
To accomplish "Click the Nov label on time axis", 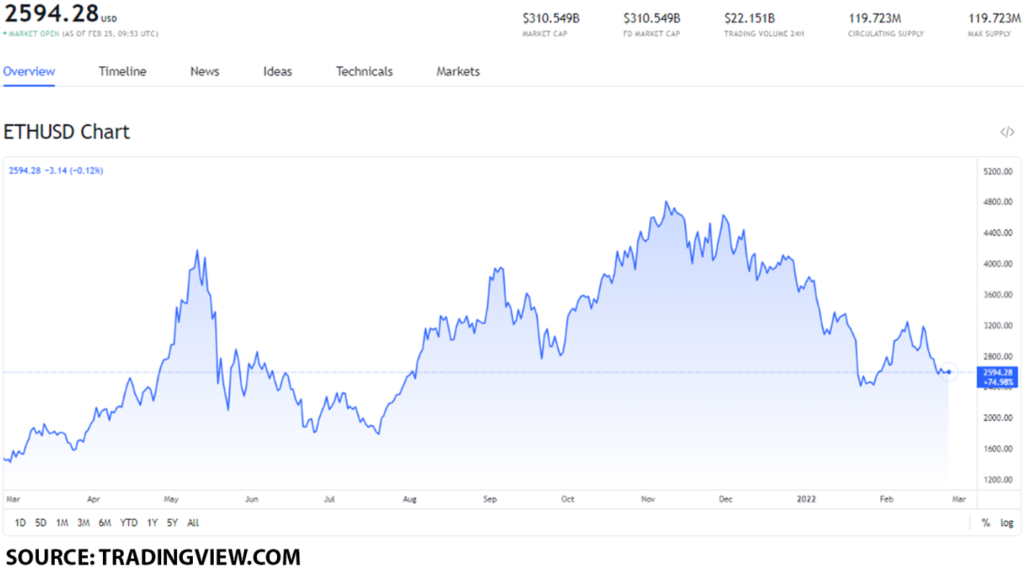I will point(648,499).
